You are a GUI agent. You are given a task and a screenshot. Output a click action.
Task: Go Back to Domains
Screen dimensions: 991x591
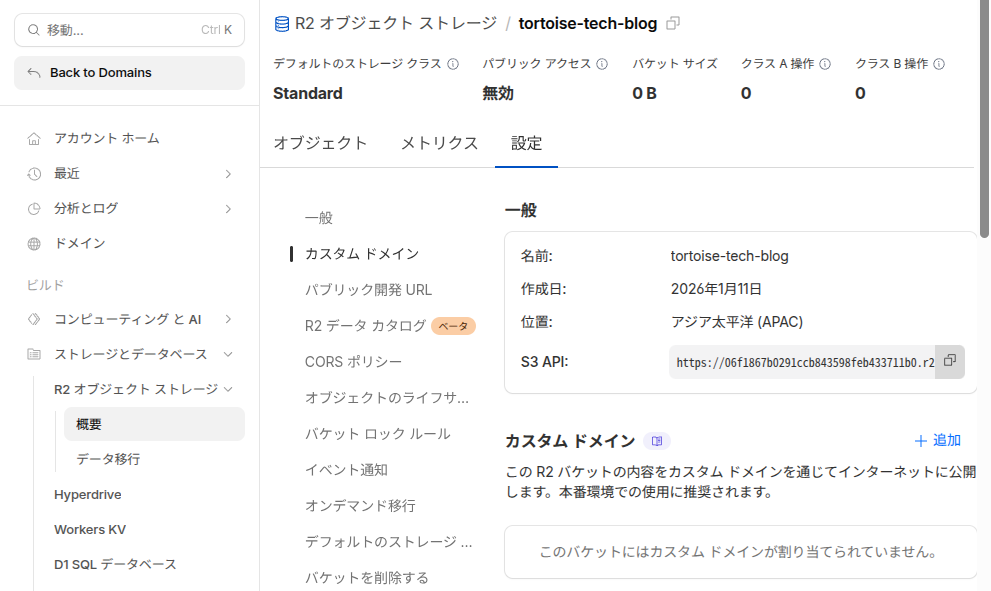129,73
